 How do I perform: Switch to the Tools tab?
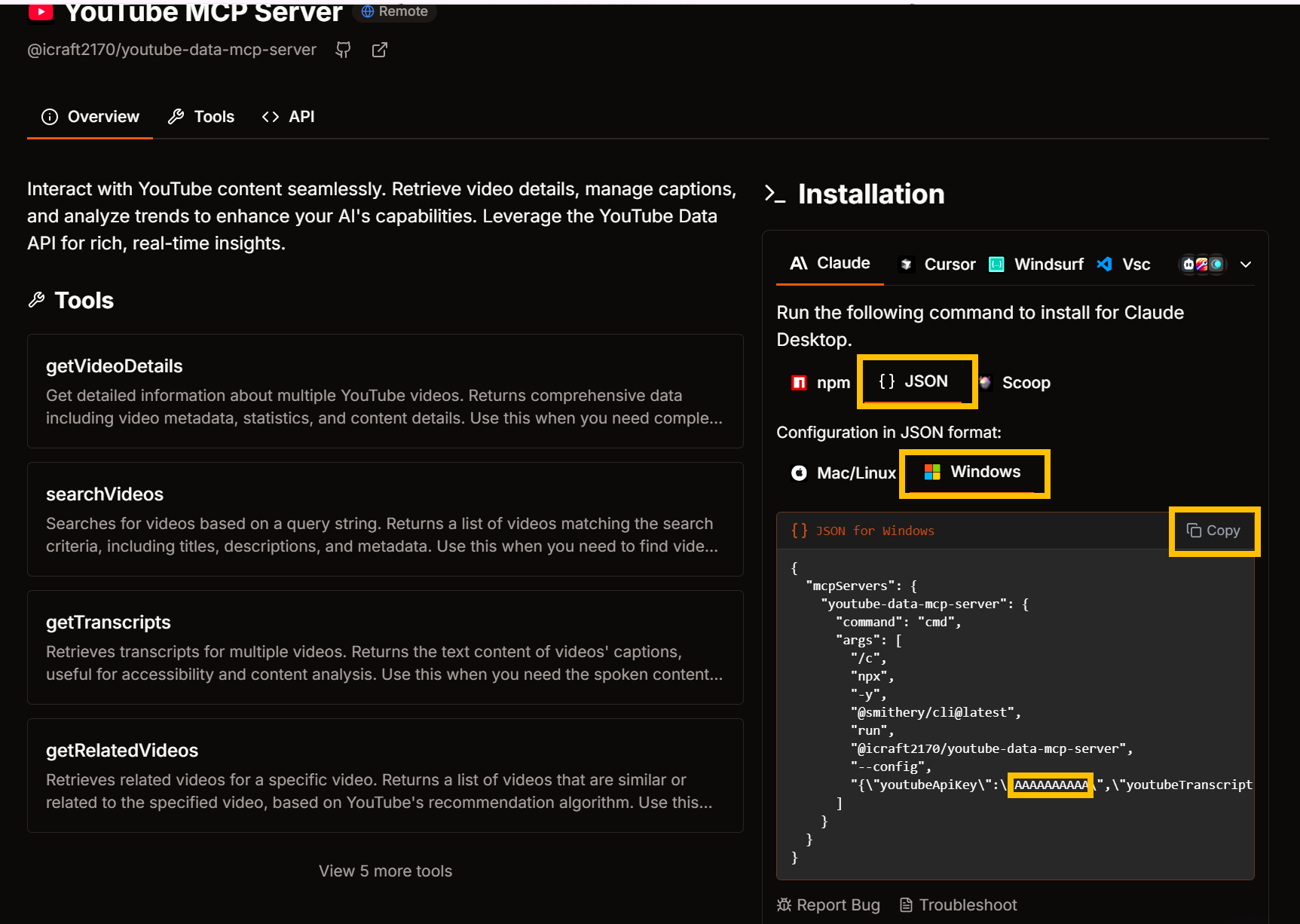tap(201, 117)
